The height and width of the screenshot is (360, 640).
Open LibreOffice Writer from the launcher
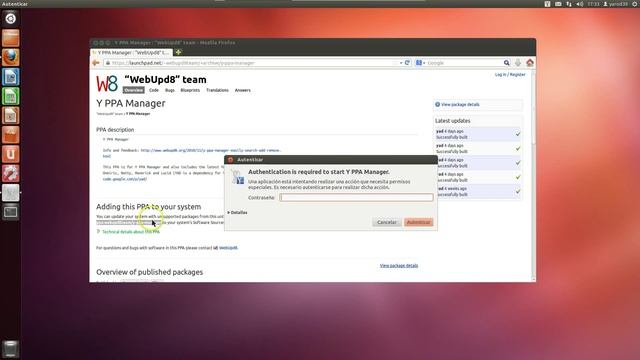pyautogui.click(x=11, y=77)
